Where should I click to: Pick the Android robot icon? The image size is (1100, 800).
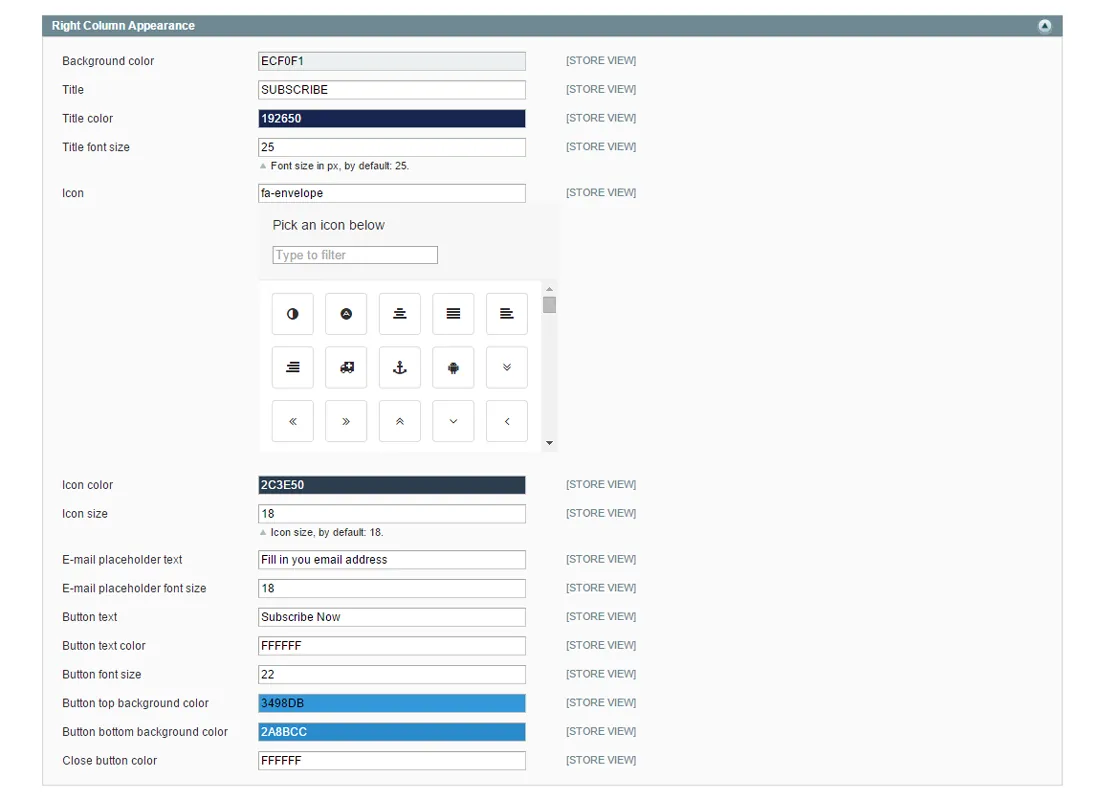point(453,367)
